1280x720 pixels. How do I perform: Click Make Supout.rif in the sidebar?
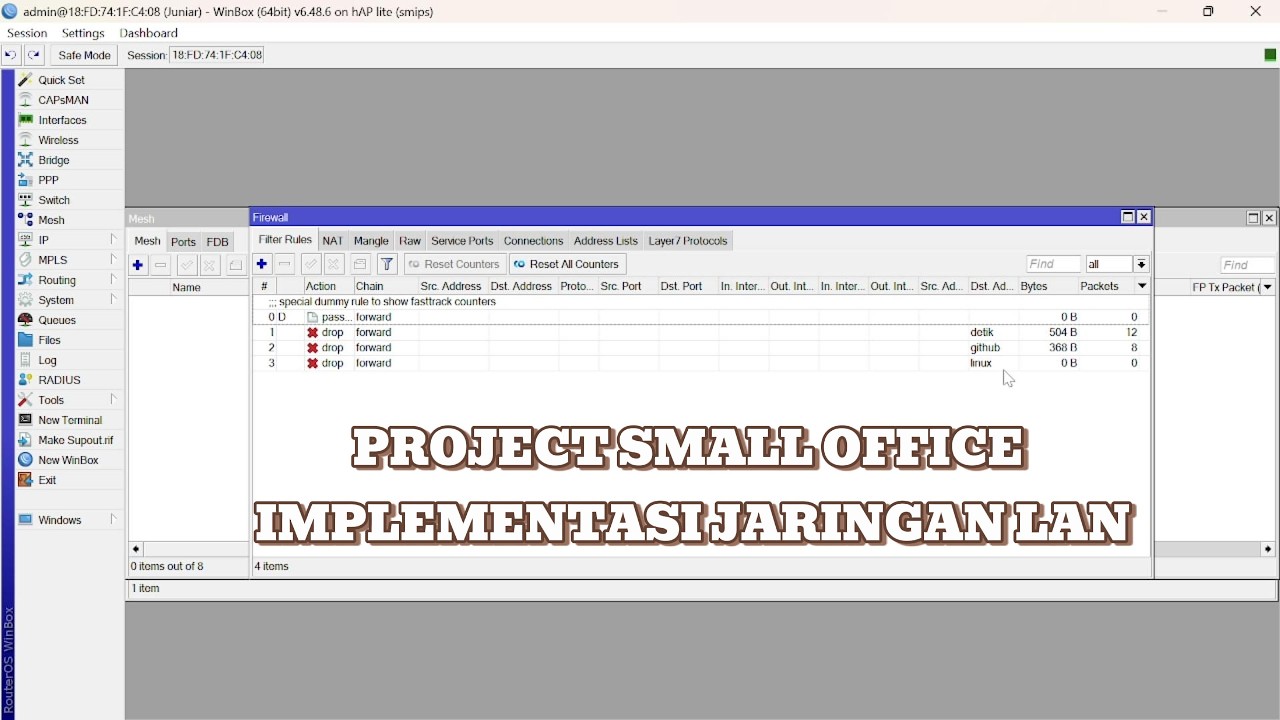(75, 440)
